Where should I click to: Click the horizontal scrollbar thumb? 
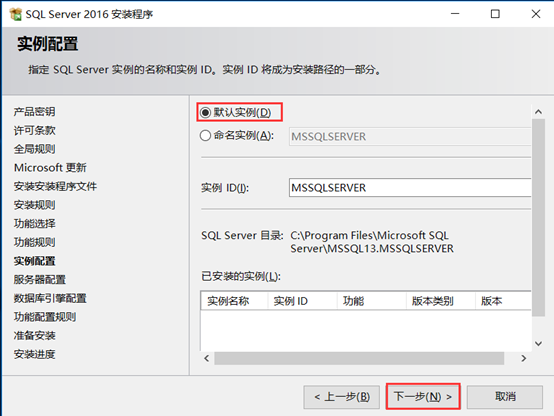point(359,358)
